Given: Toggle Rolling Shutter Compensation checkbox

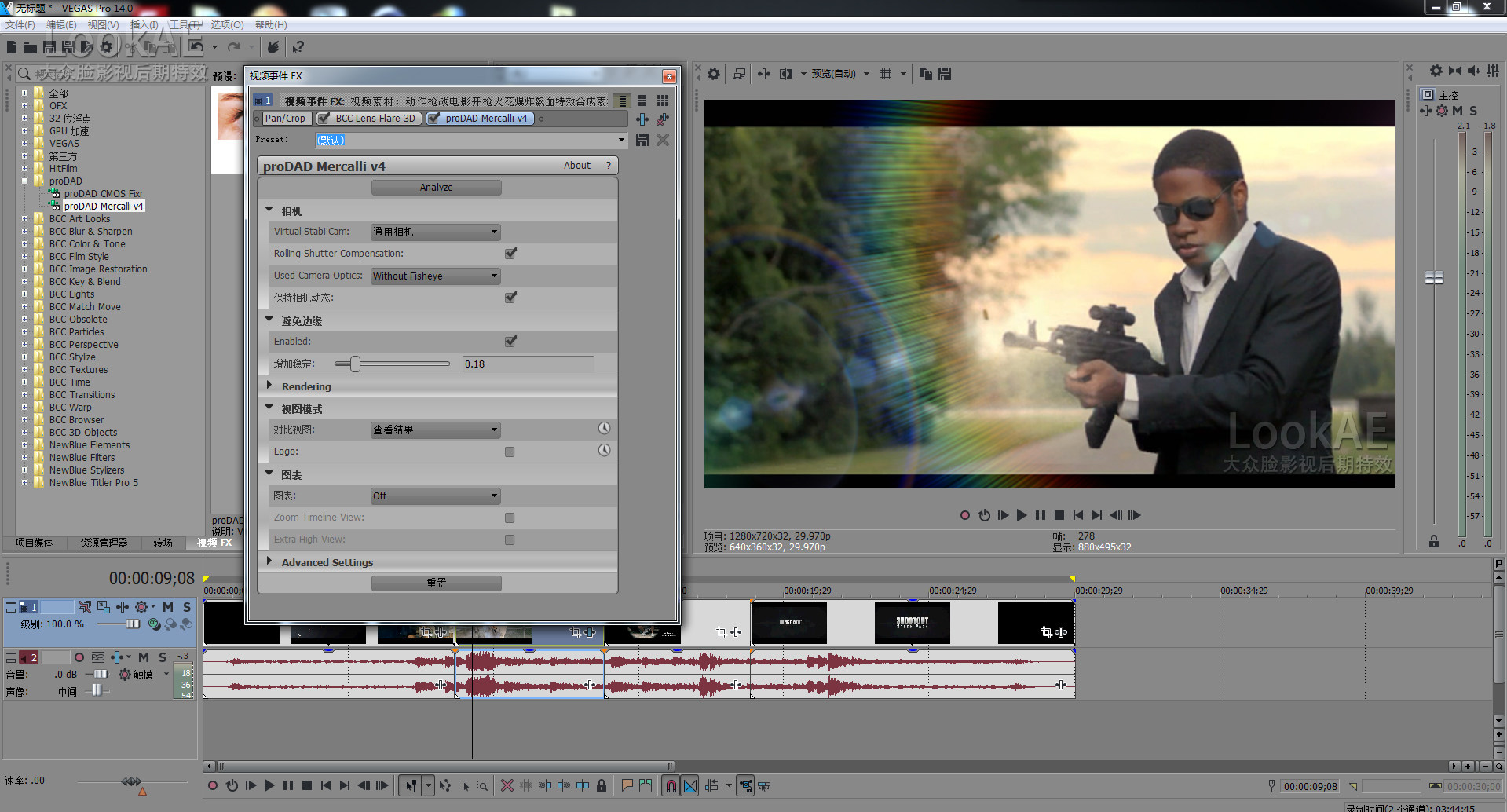Looking at the screenshot, I should [x=510, y=254].
